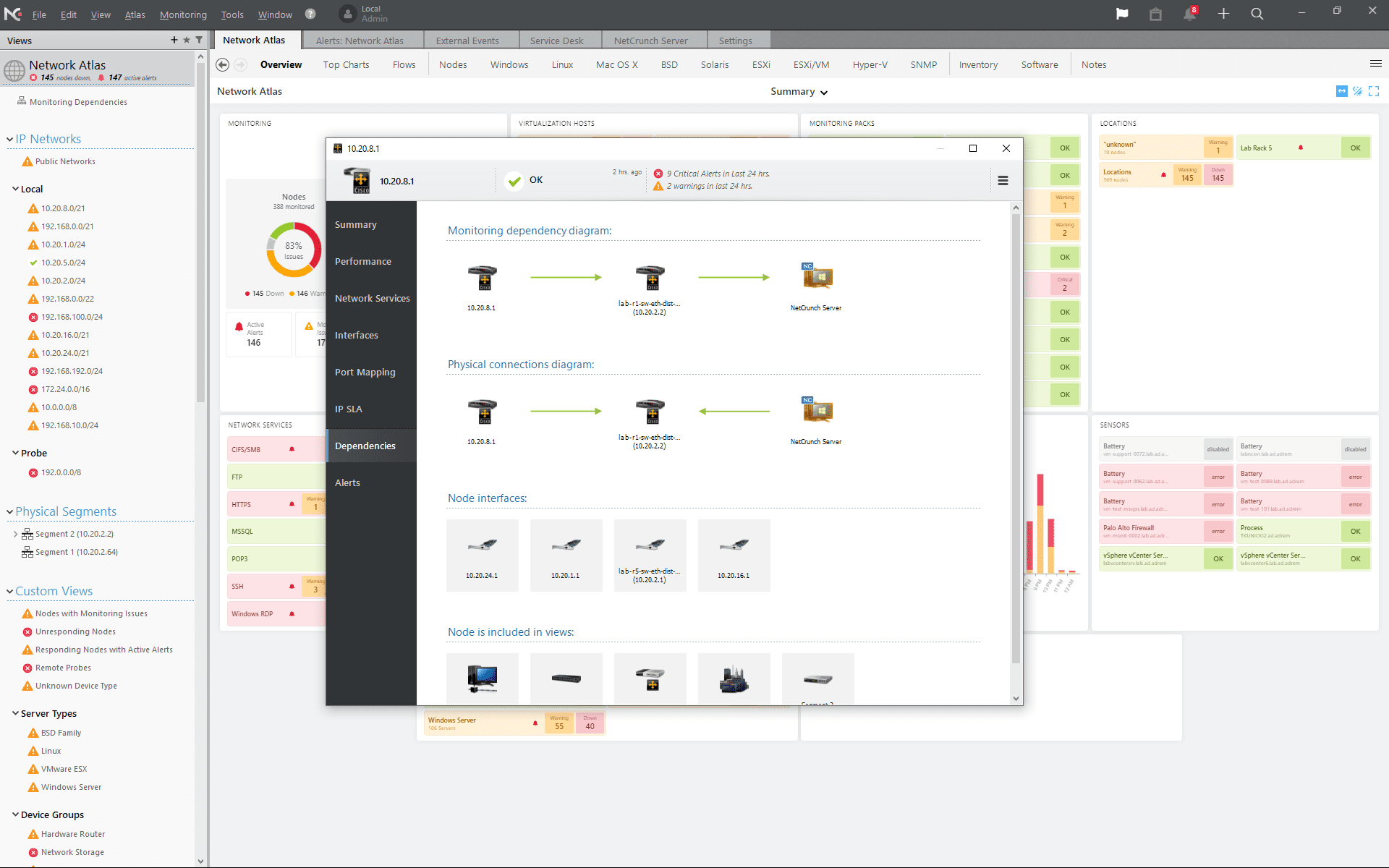Click the filter funnel icon in Views
This screenshot has width=1389, height=868.
(x=199, y=40)
